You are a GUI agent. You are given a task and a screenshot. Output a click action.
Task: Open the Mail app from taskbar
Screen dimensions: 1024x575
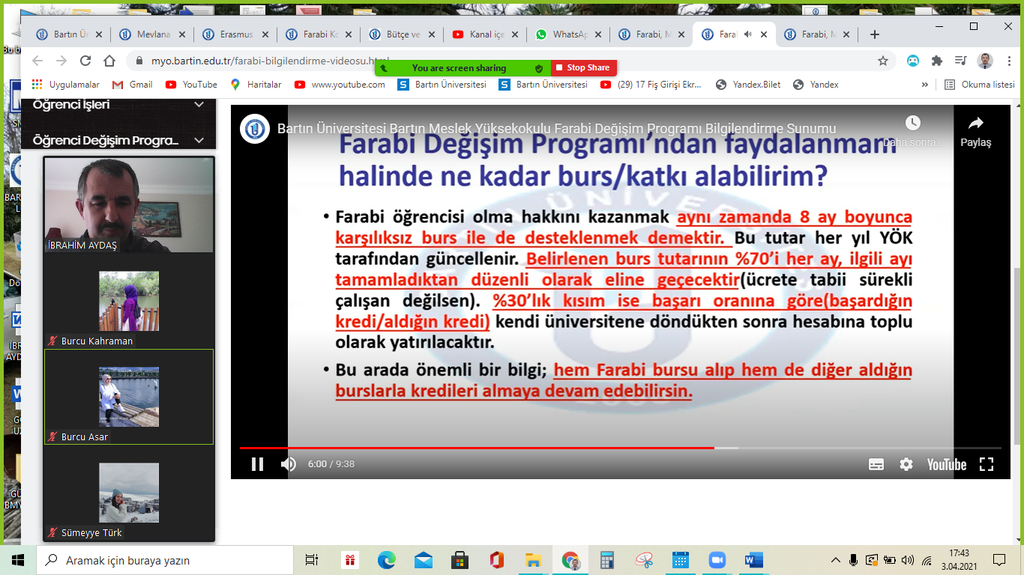click(x=423, y=560)
